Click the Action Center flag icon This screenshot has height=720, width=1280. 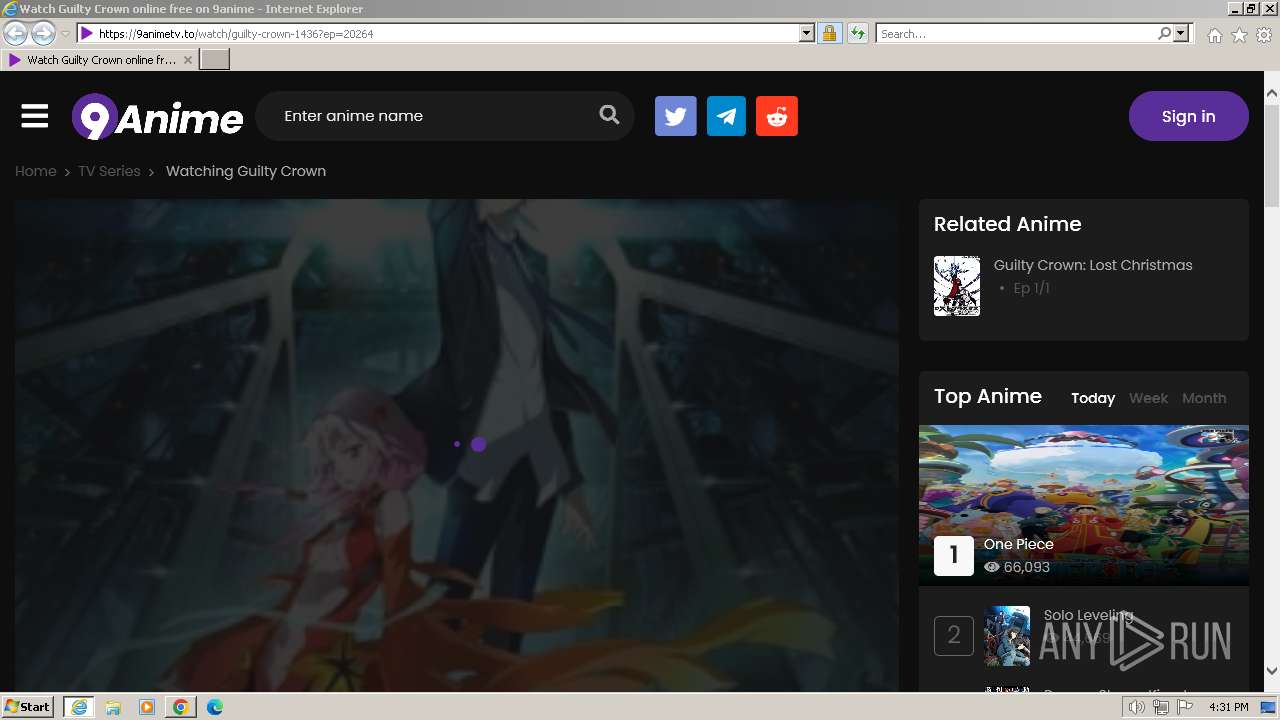[1185, 707]
